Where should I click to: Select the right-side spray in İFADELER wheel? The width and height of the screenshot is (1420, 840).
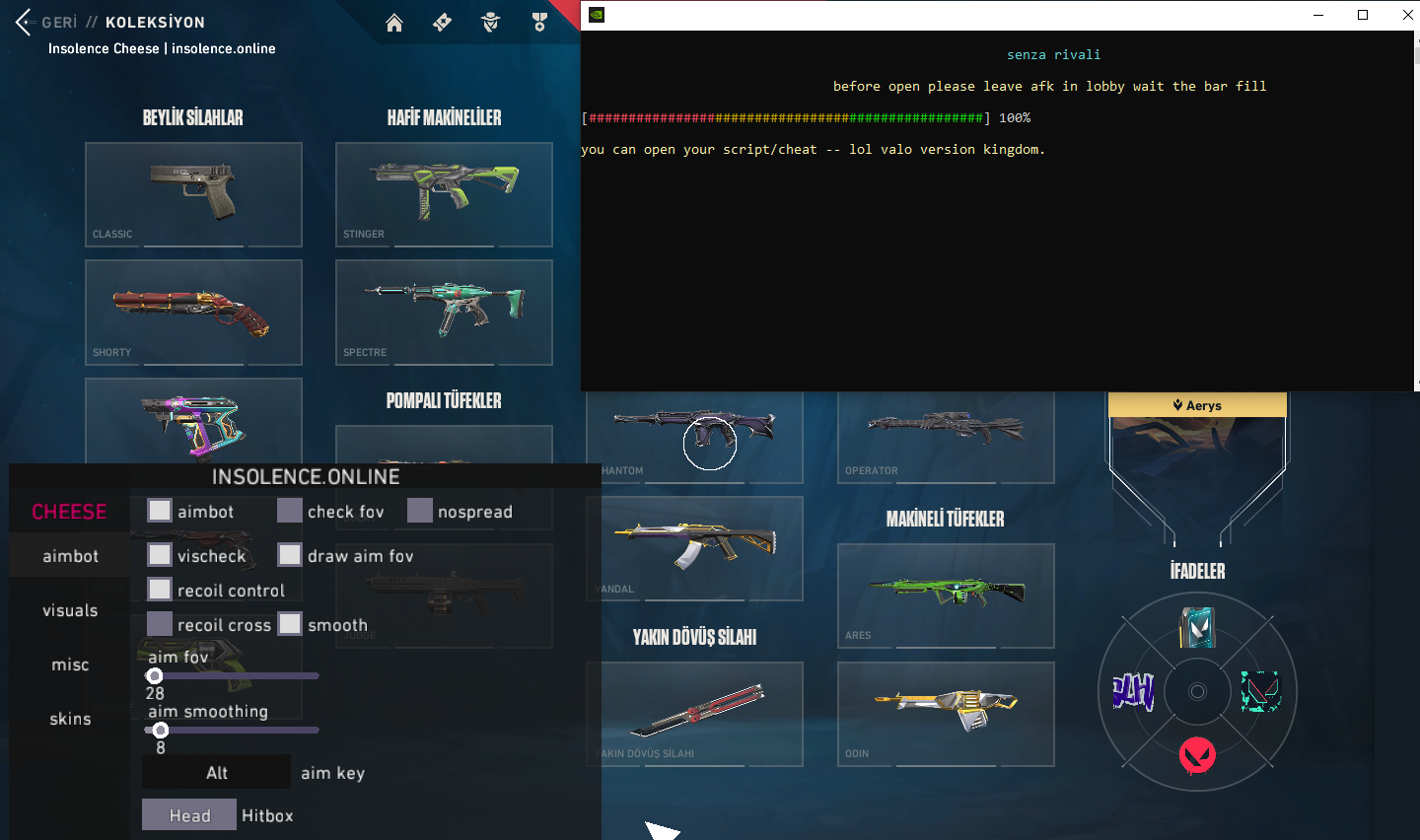click(1260, 692)
